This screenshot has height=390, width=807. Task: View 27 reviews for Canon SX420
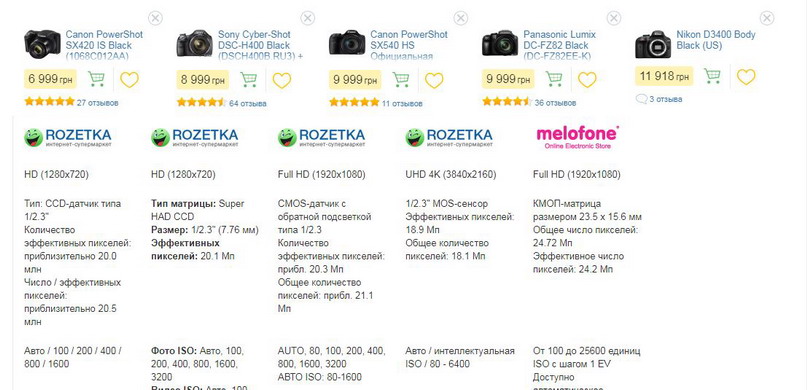97,103
